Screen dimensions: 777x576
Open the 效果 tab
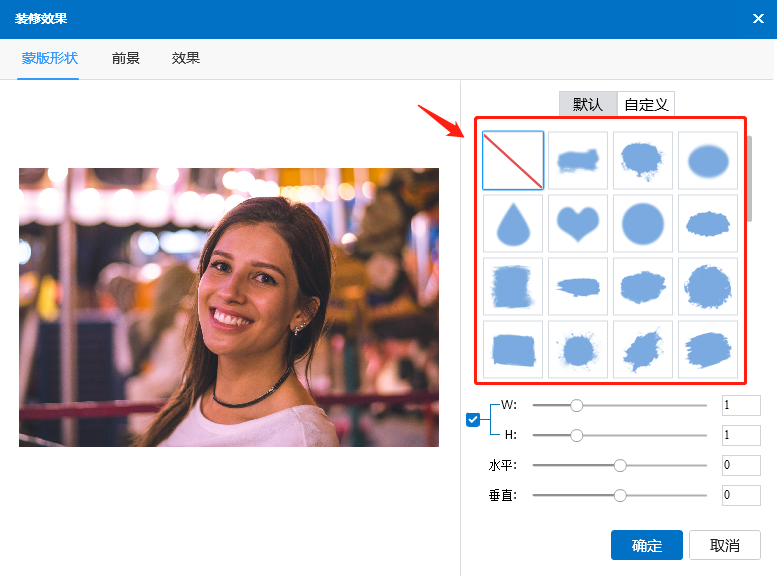point(185,58)
